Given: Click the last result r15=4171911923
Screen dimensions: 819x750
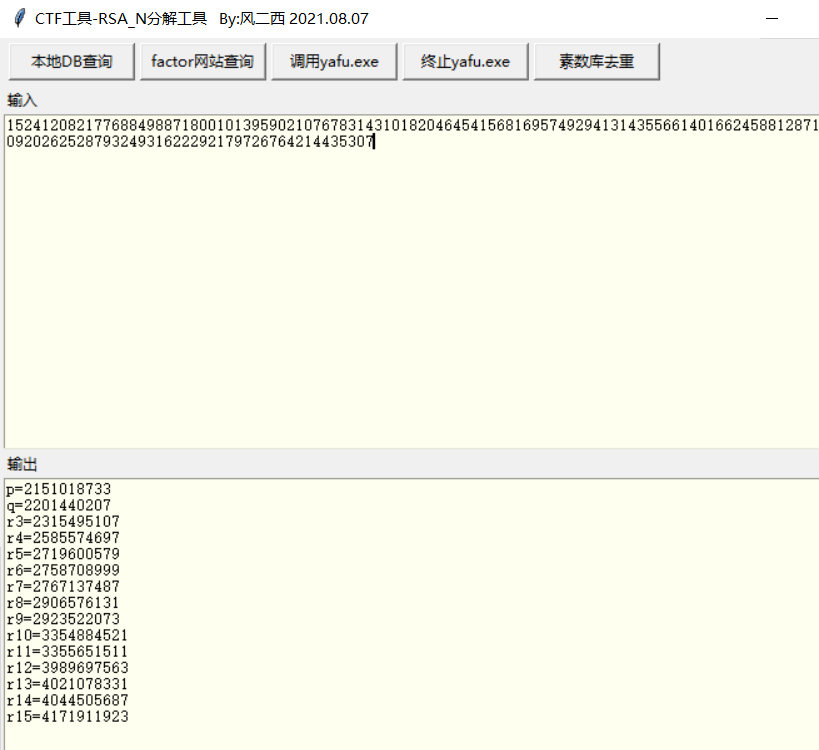Looking at the screenshot, I should 66,717.
